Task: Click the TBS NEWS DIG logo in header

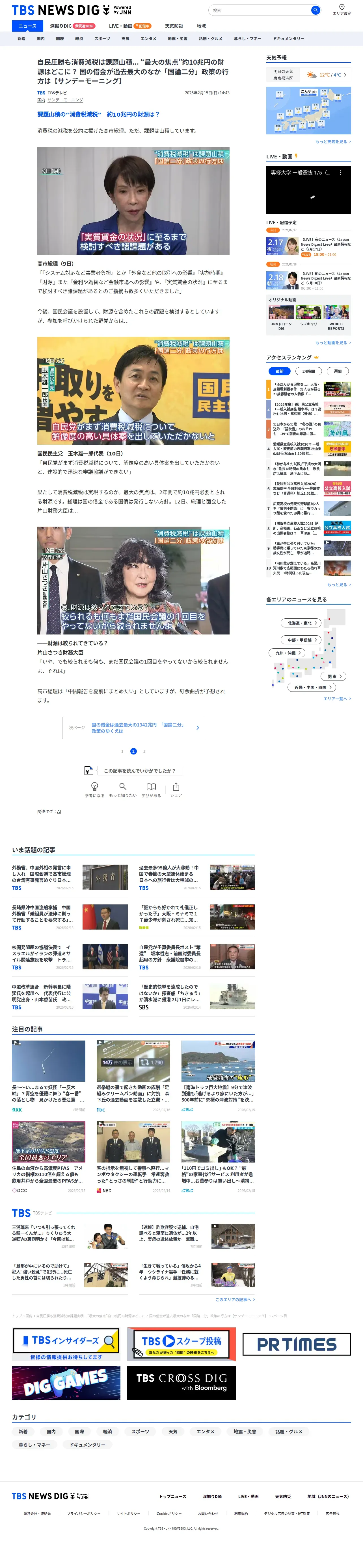Action: [71, 10]
